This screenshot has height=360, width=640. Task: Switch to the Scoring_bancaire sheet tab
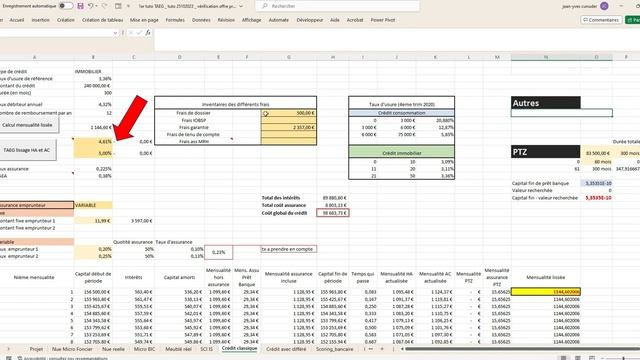point(334,349)
